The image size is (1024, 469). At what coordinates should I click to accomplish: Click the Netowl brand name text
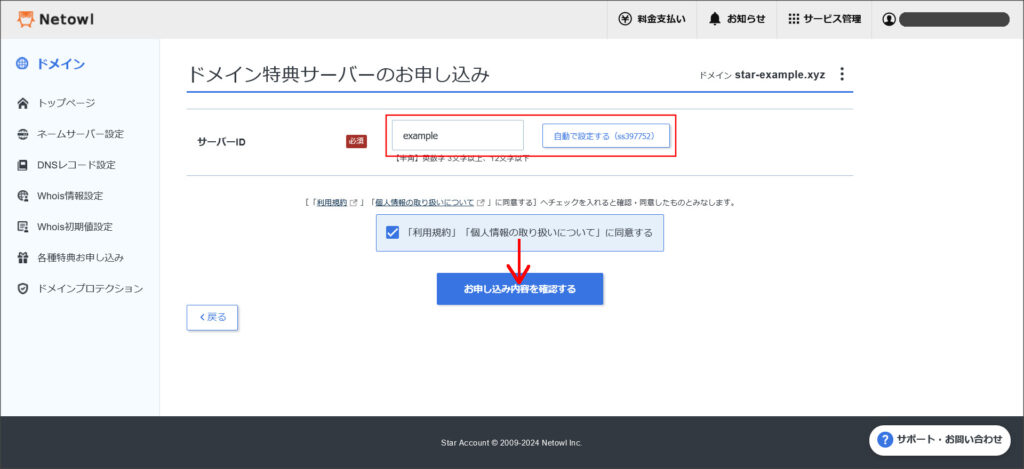coord(66,20)
